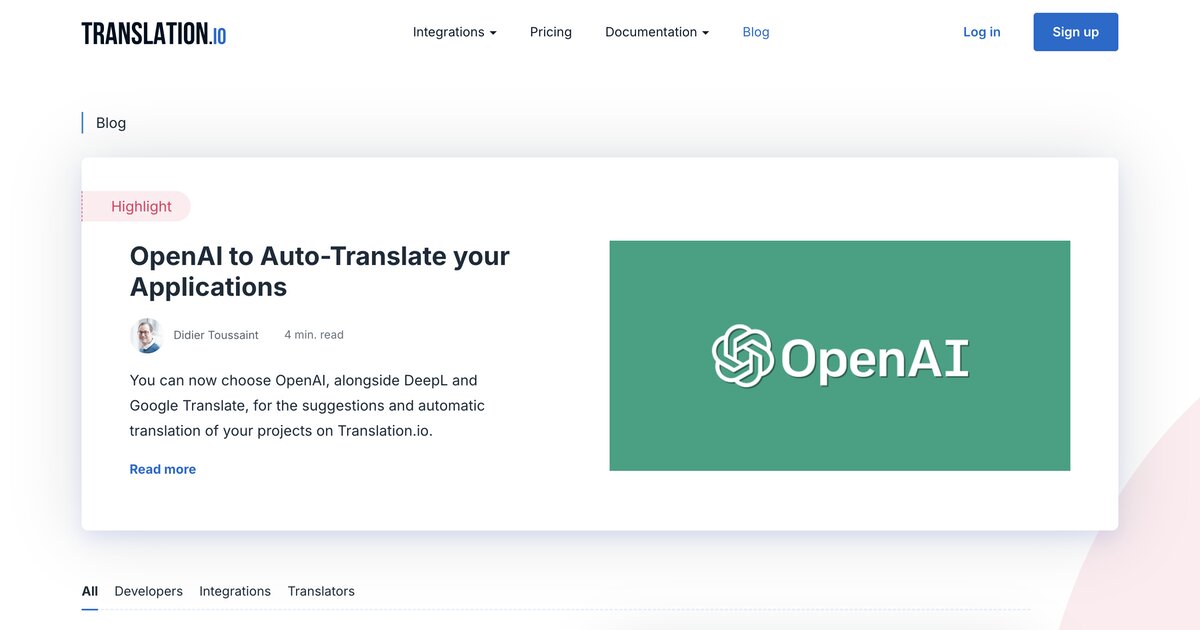Open the Pricing page
The image size is (1200, 630).
click(x=551, y=31)
